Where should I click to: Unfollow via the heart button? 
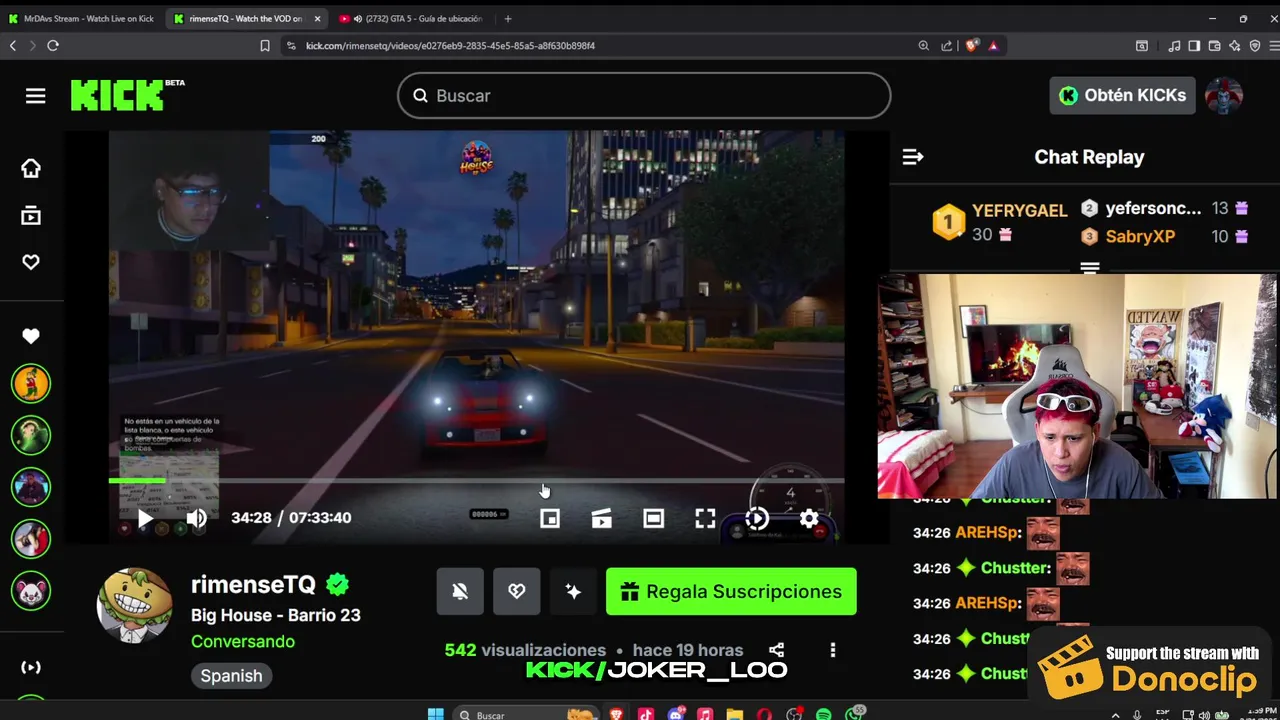click(x=517, y=592)
